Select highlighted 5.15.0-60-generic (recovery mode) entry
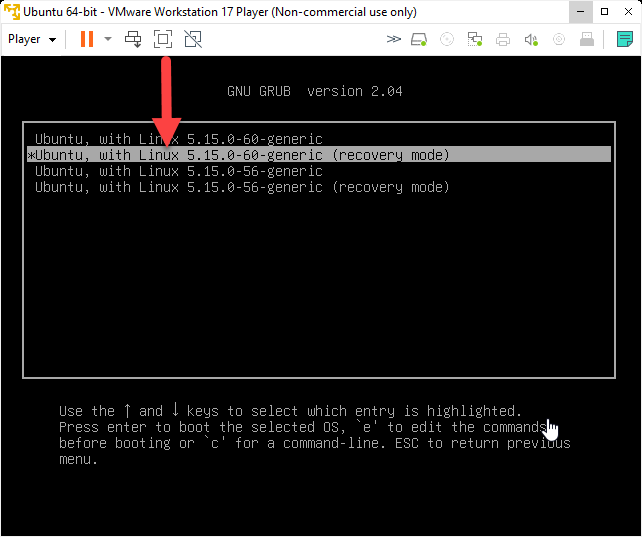642x537 pixels. tap(319, 155)
